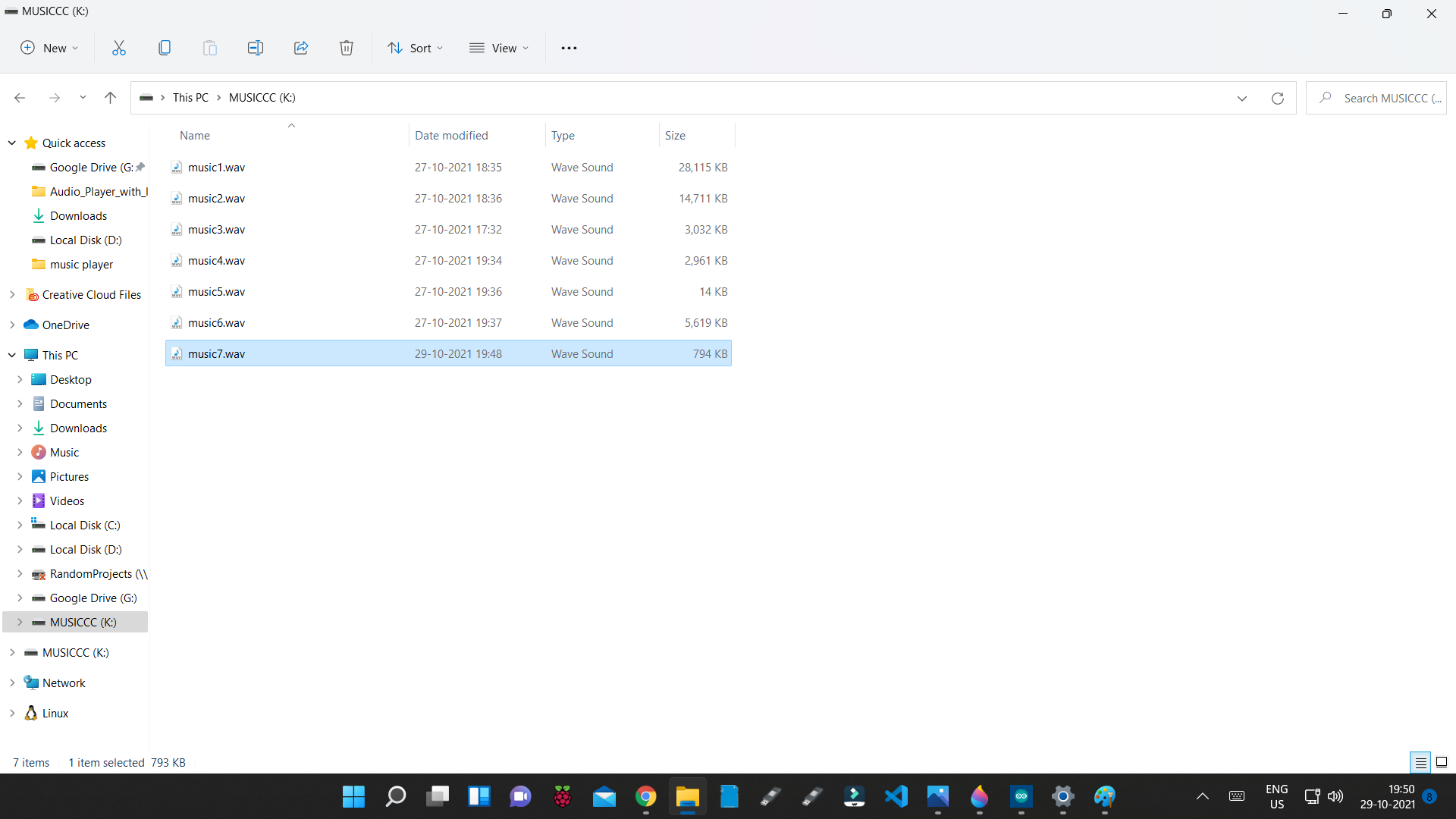Viewport: 1456px width, 819px height.
Task: Switch to Details view layout toggle
Action: [1420, 762]
